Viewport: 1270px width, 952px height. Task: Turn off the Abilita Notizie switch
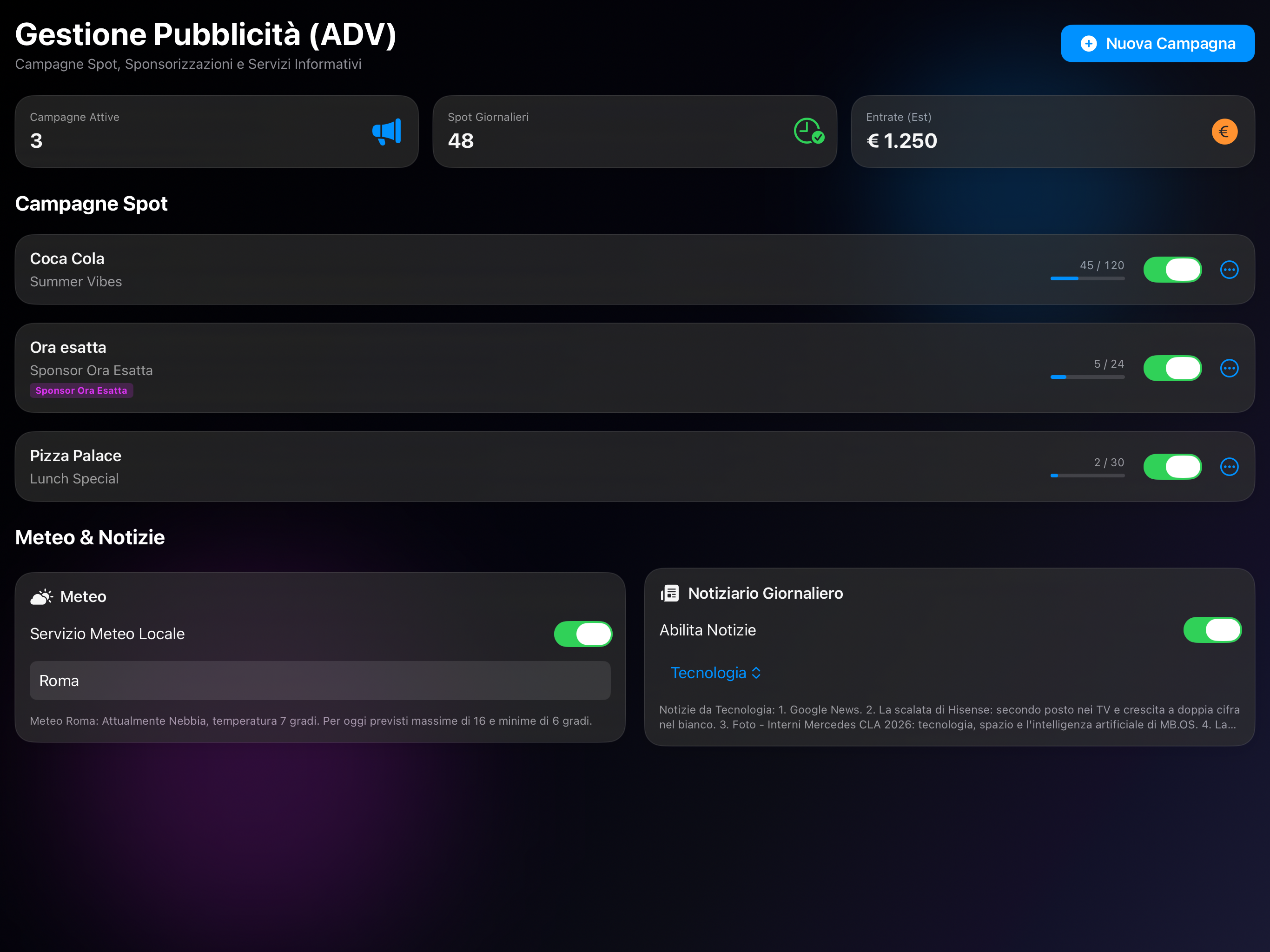[x=1212, y=630]
